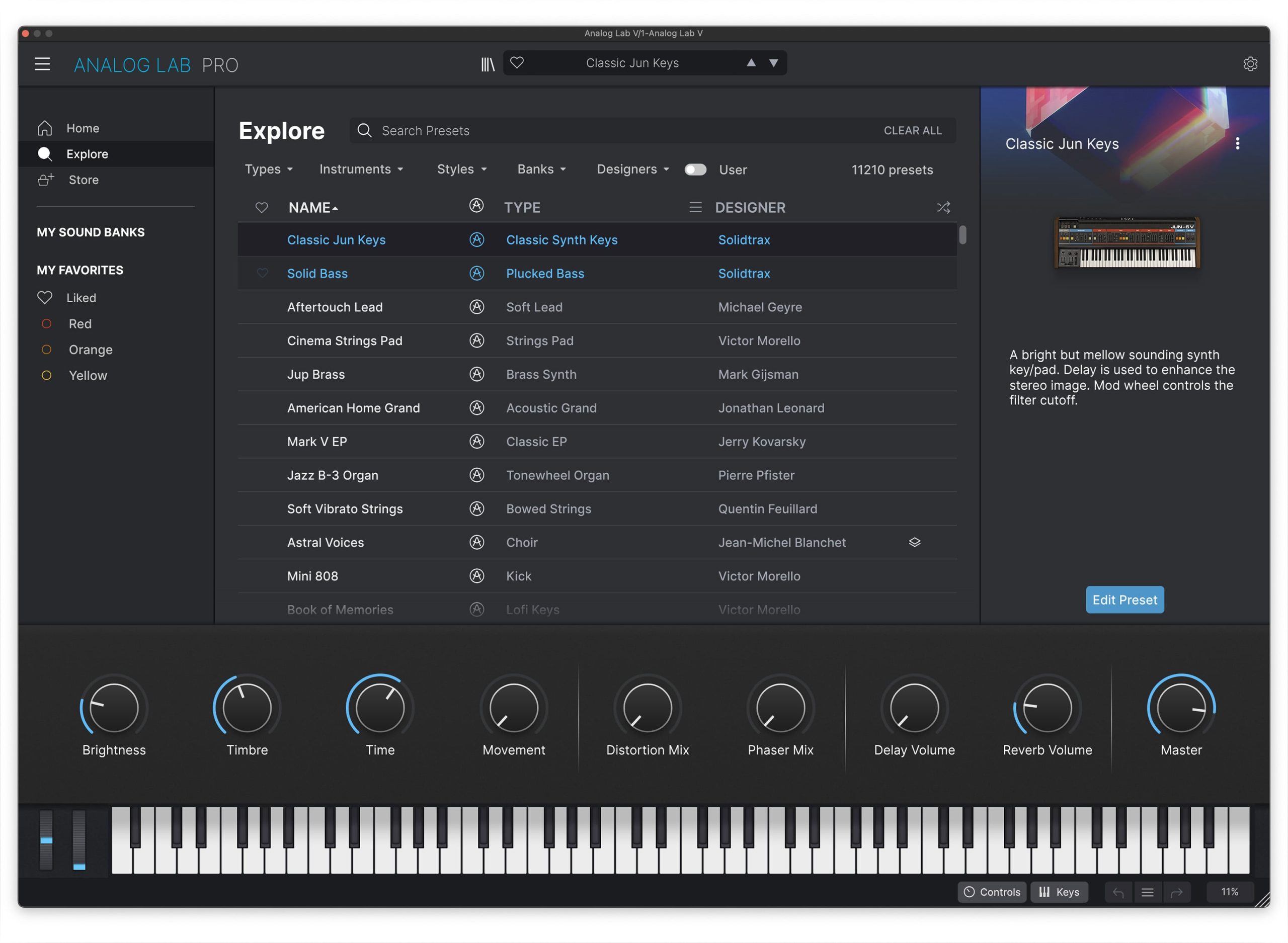Toggle the User presets switch
Screen dimensions: 1288x943
tap(695, 169)
